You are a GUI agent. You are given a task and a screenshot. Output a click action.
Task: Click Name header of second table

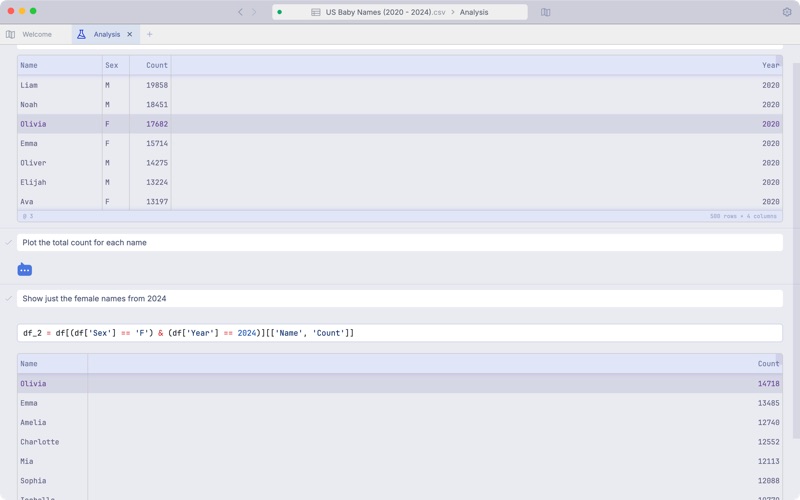(x=53, y=364)
